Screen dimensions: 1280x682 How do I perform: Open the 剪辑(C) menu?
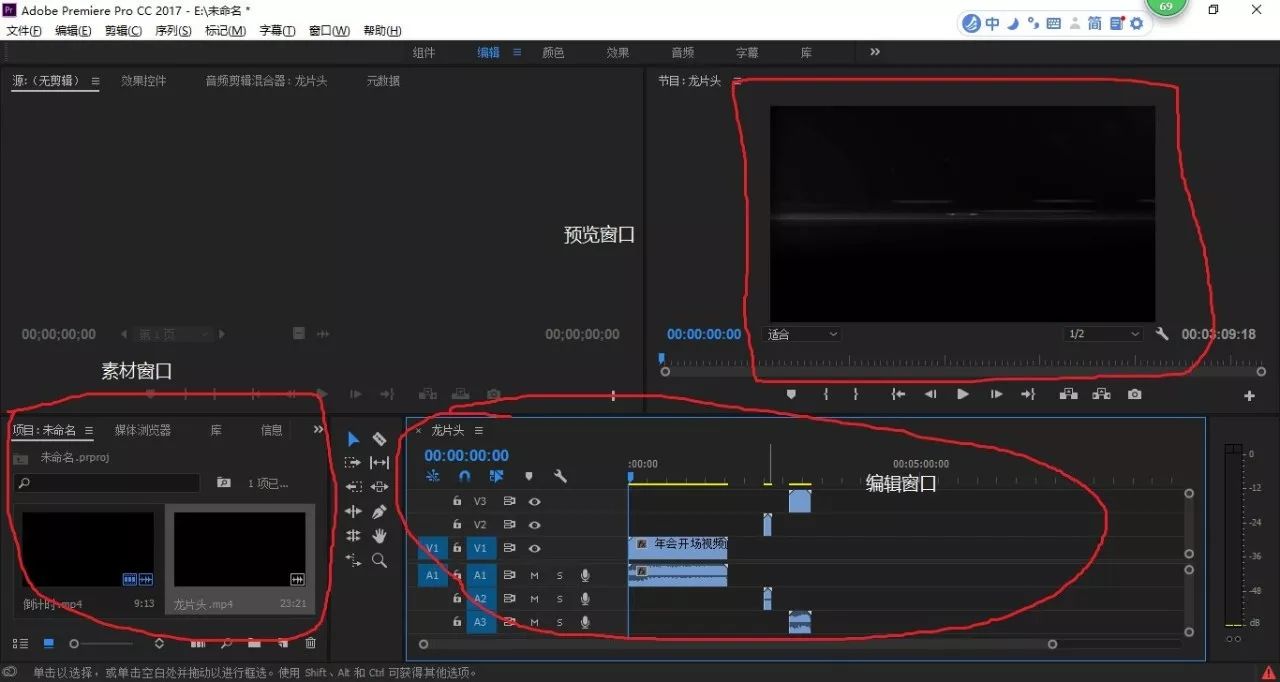(124, 31)
